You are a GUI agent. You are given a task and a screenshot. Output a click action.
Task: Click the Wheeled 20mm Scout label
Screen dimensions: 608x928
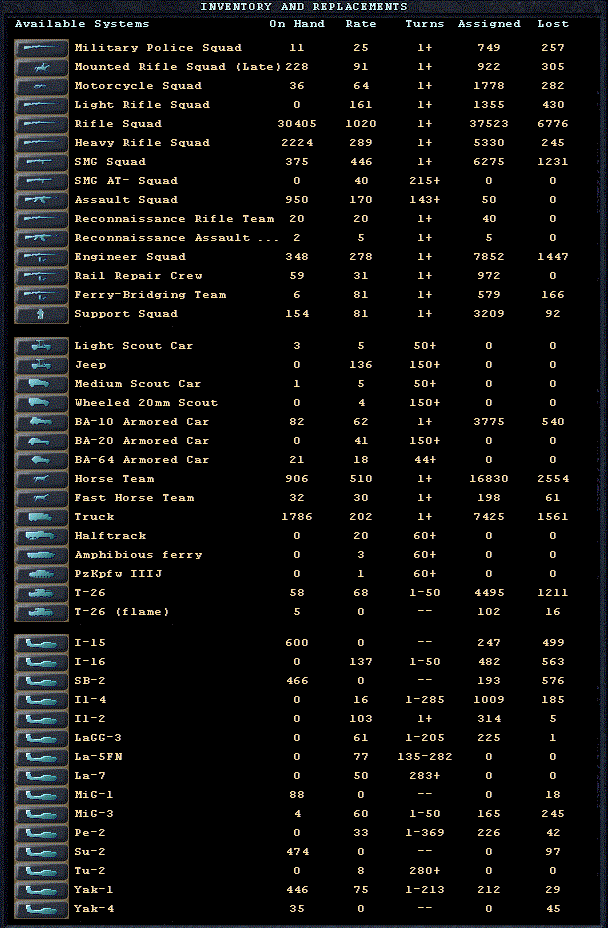click(146, 403)
